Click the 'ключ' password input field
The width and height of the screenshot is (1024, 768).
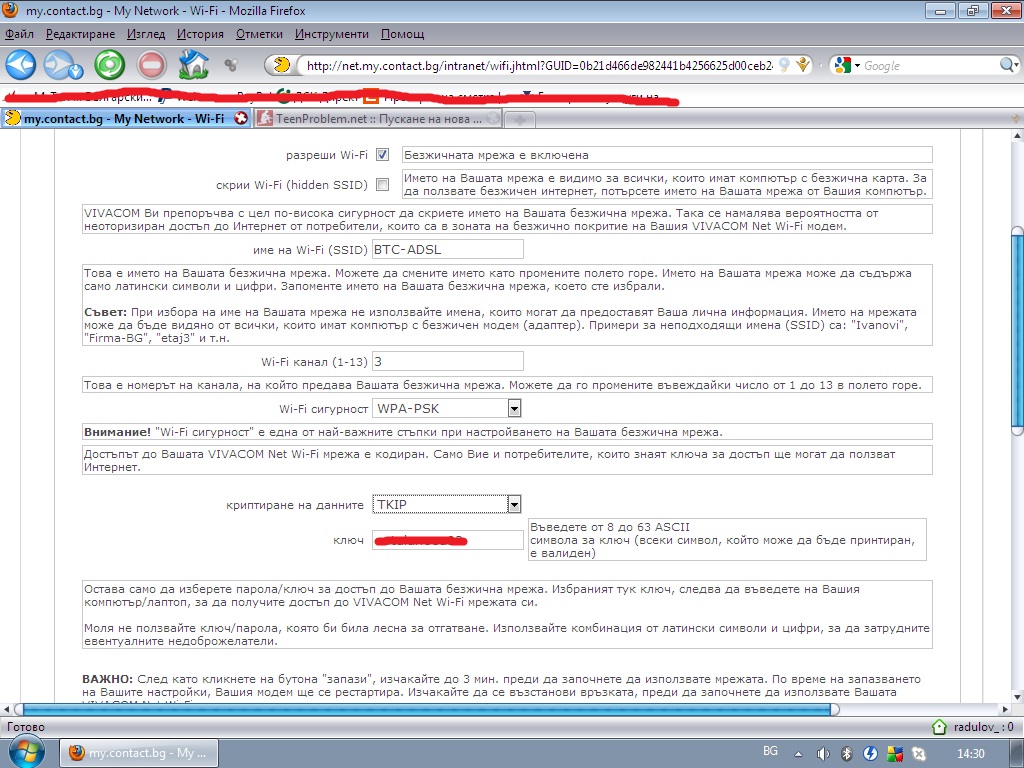pos(447,540)
